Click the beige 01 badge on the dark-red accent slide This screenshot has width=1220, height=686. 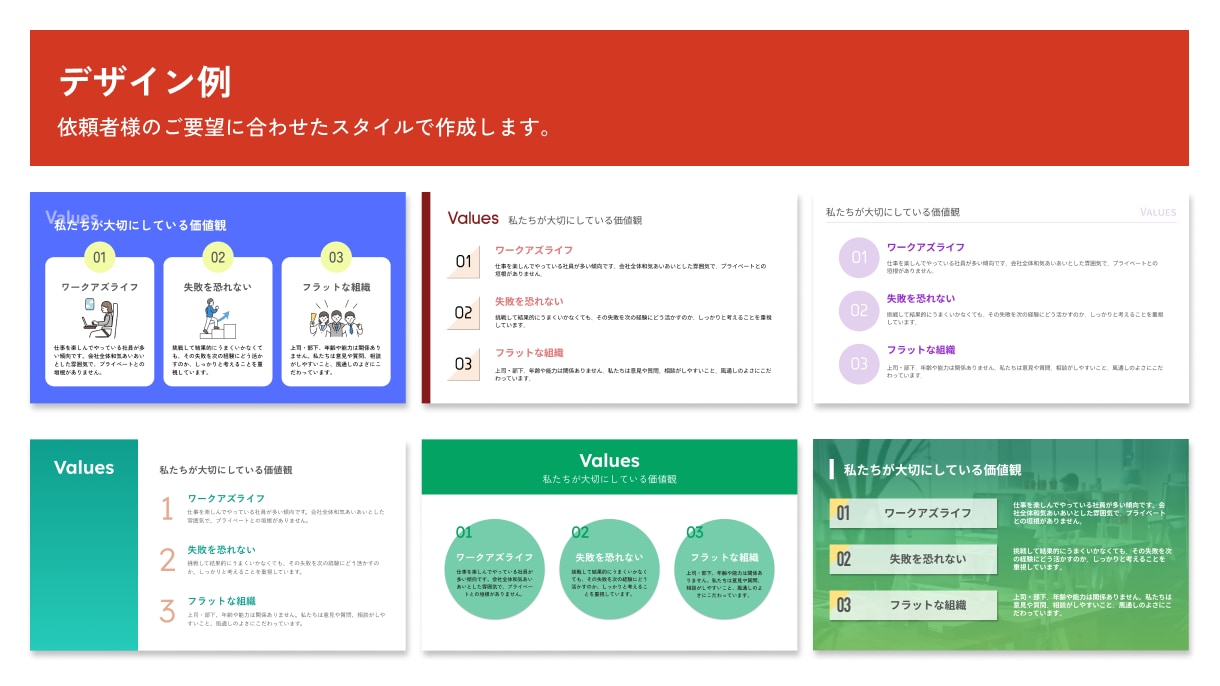(x=465, y=261)
